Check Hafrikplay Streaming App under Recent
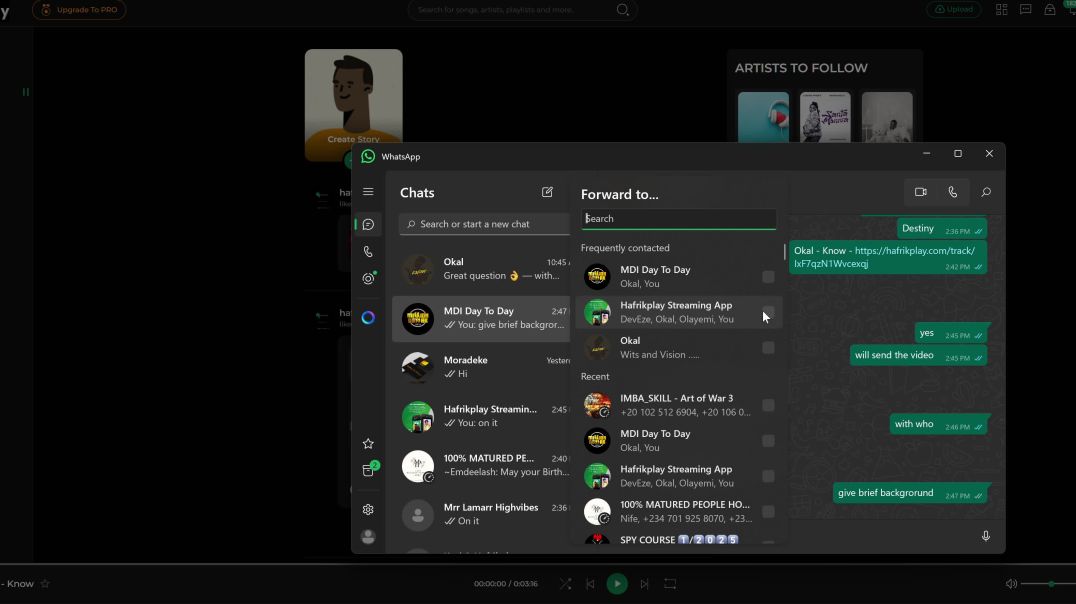The image size is (1076, 604). pos(768,476)
